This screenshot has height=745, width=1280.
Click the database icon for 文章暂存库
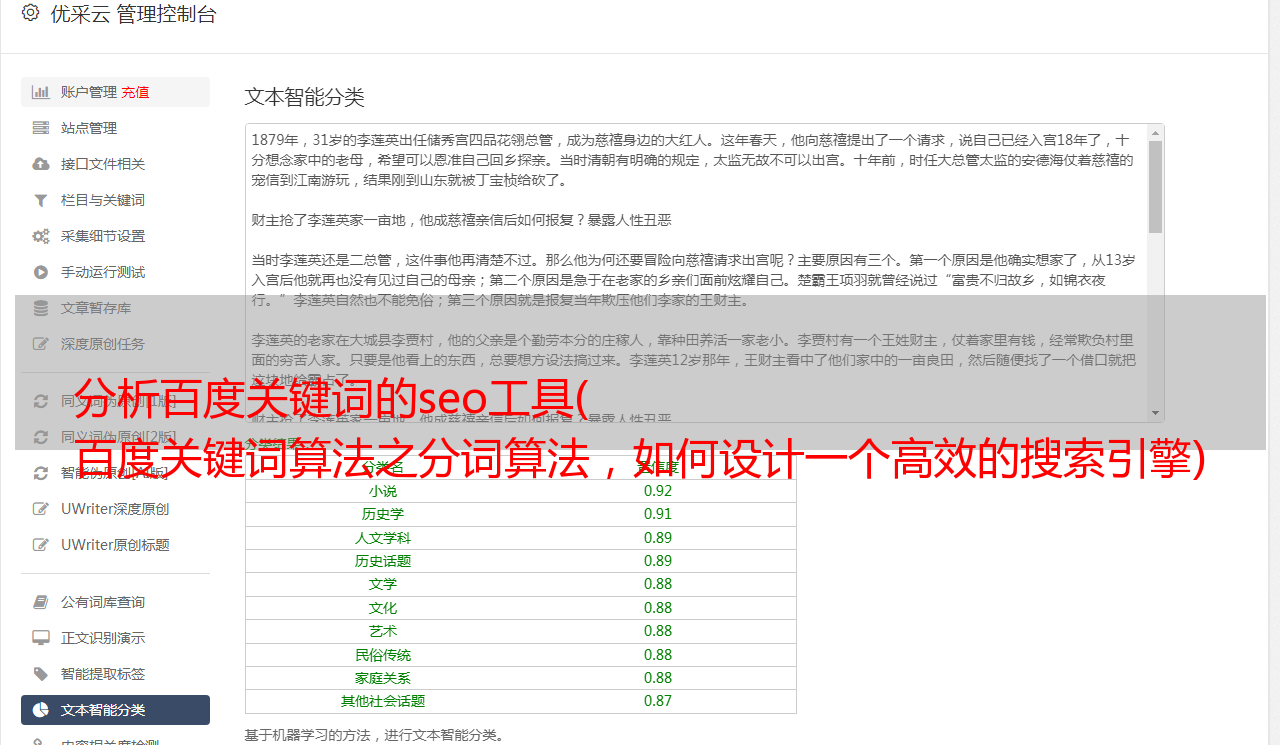pyautogui.click(x=41, y=308)
